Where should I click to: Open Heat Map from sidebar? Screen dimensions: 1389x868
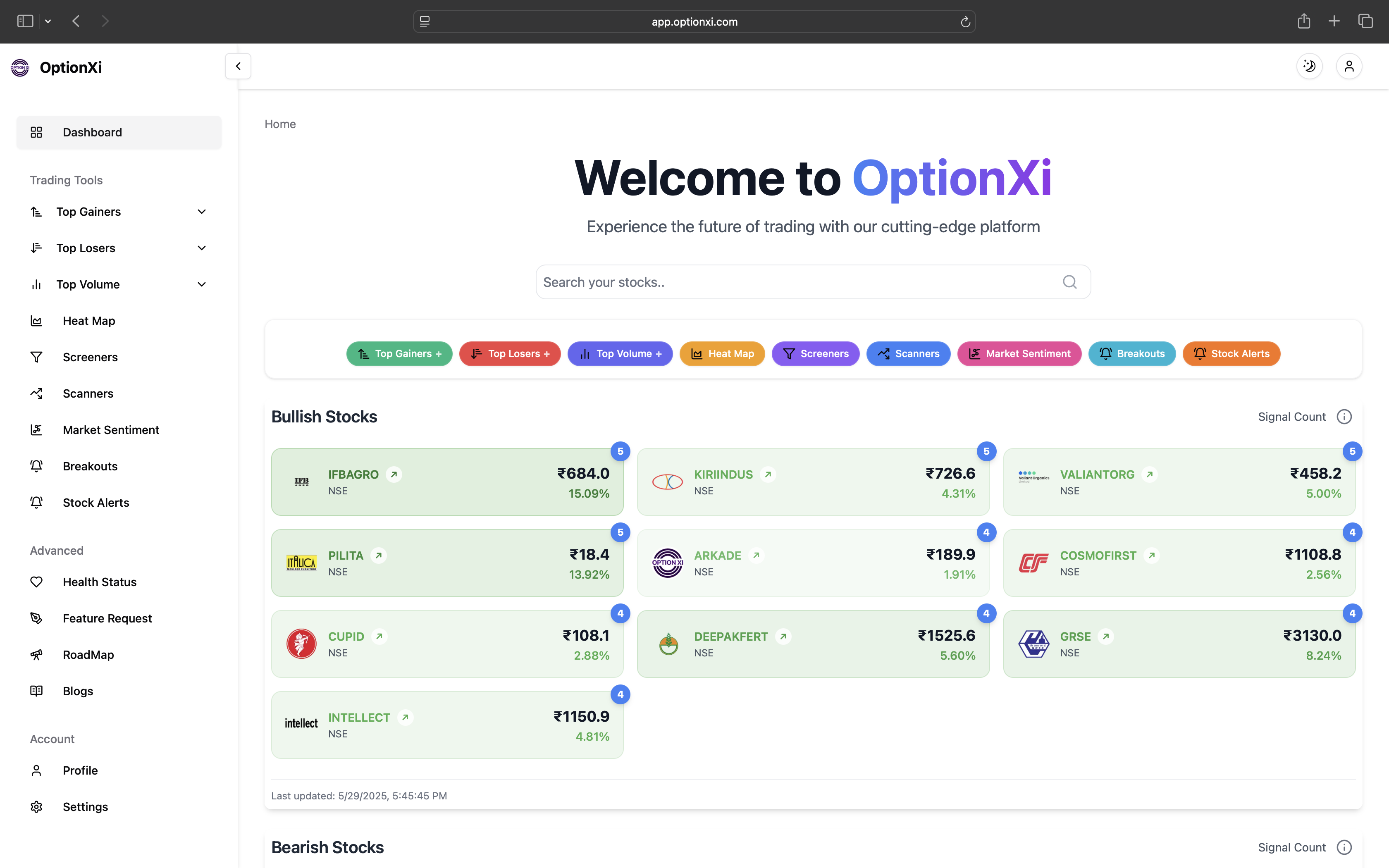(x=89, y=321)
